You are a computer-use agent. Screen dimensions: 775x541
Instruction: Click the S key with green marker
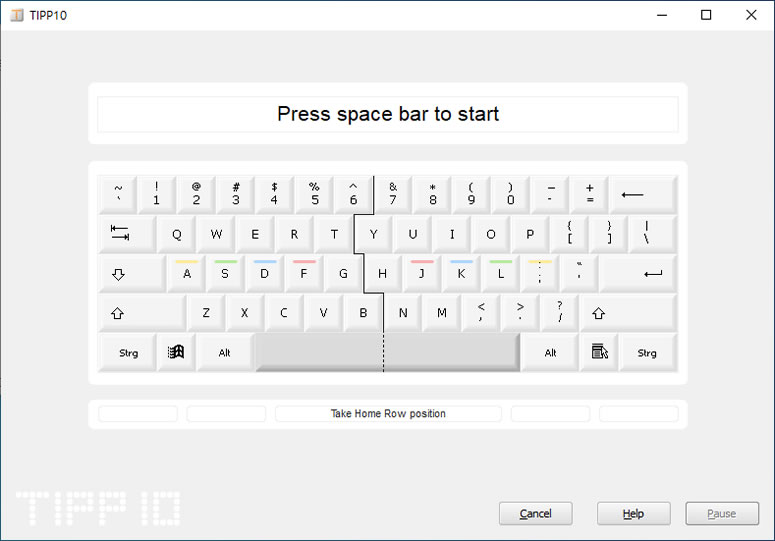tap(225, 274)
